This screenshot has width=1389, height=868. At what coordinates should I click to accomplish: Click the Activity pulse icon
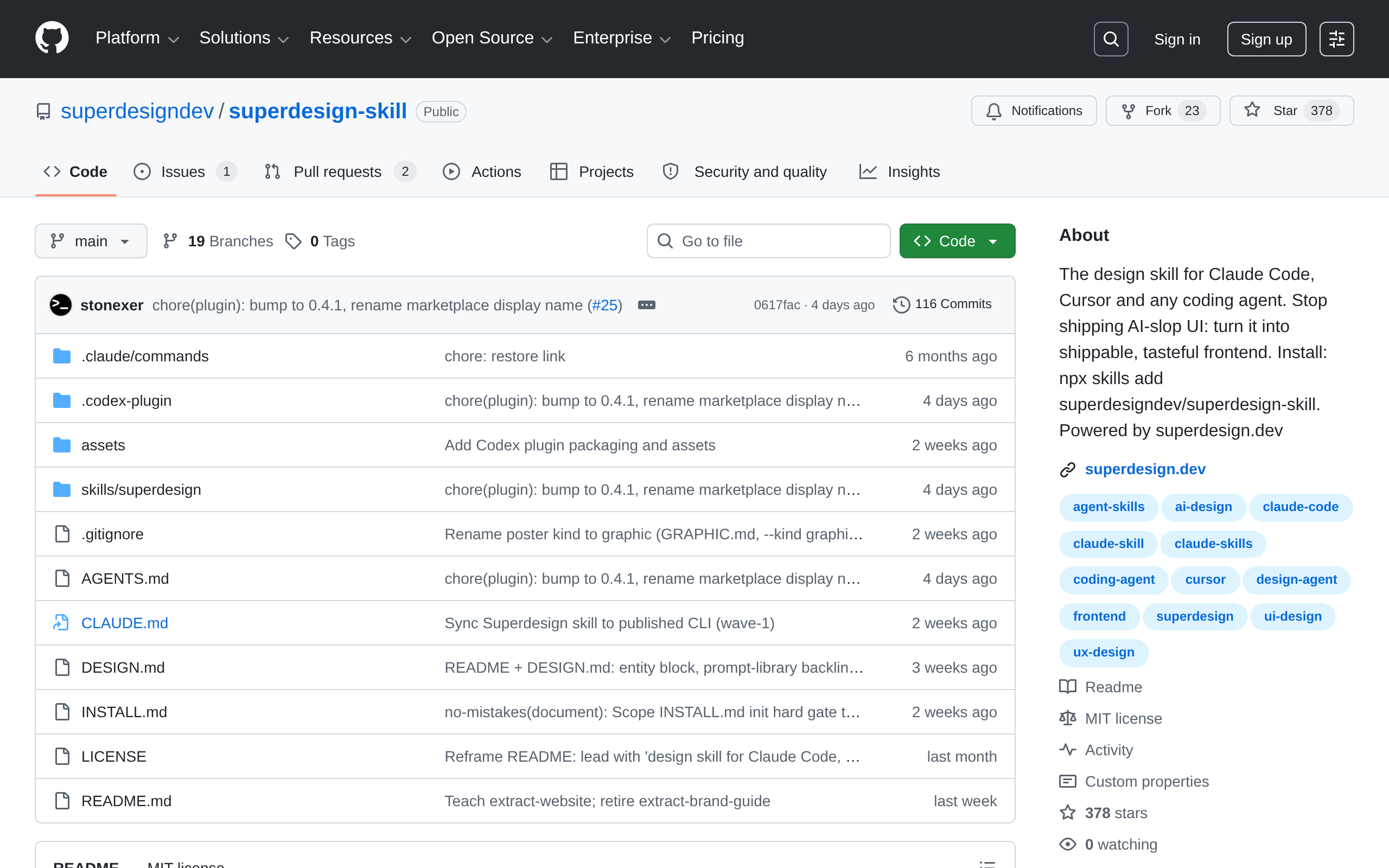pyautogui.click(x=1068, y=750)
